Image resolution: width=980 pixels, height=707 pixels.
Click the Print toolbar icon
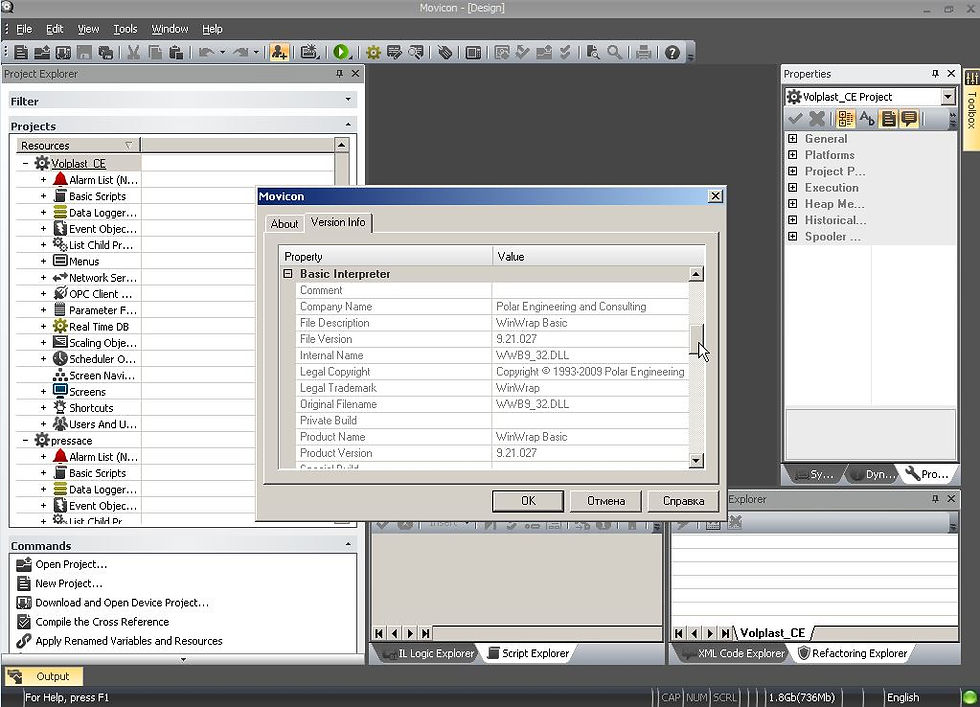click(643, 53)
